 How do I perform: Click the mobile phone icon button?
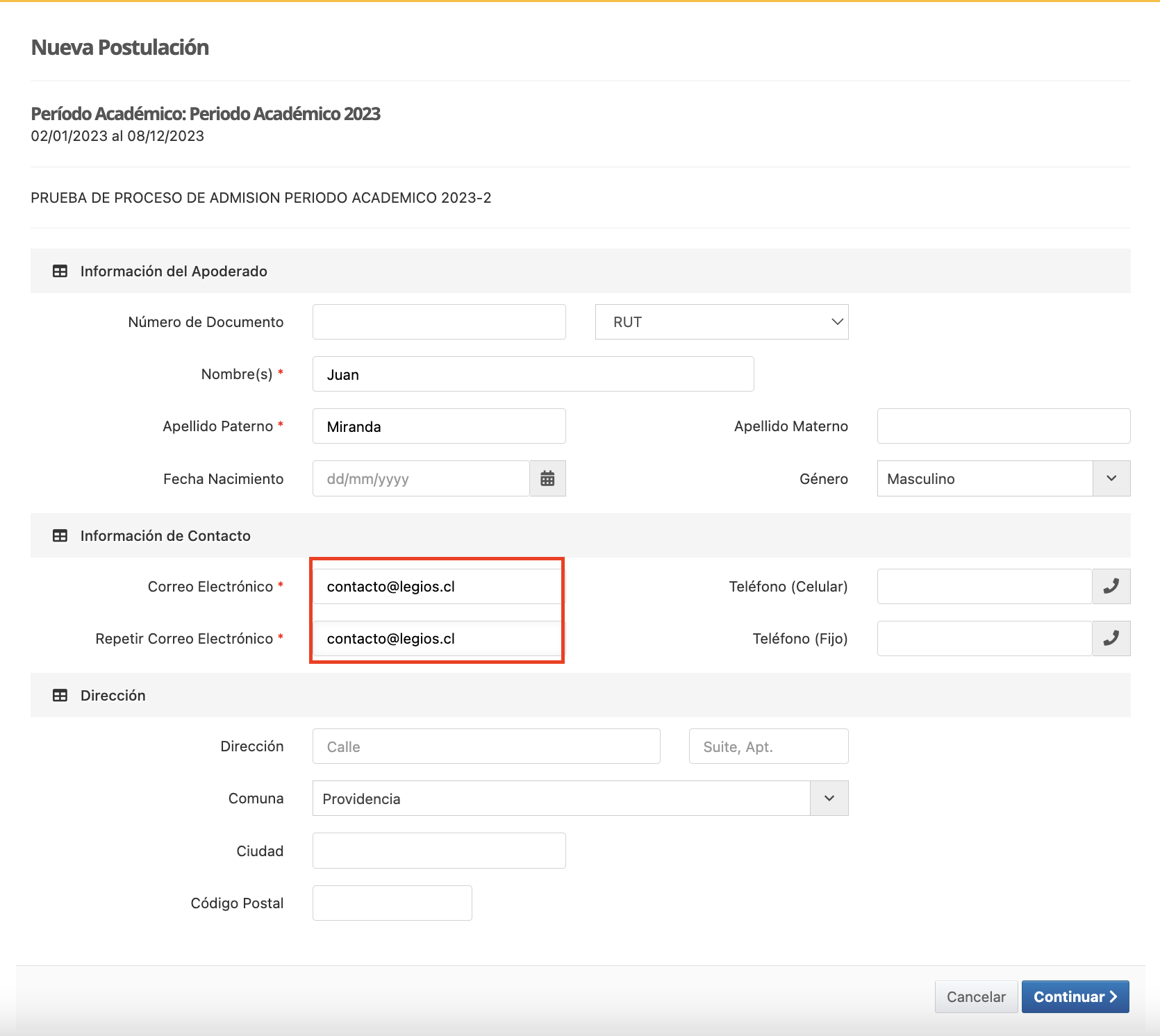coord(1111,587)
